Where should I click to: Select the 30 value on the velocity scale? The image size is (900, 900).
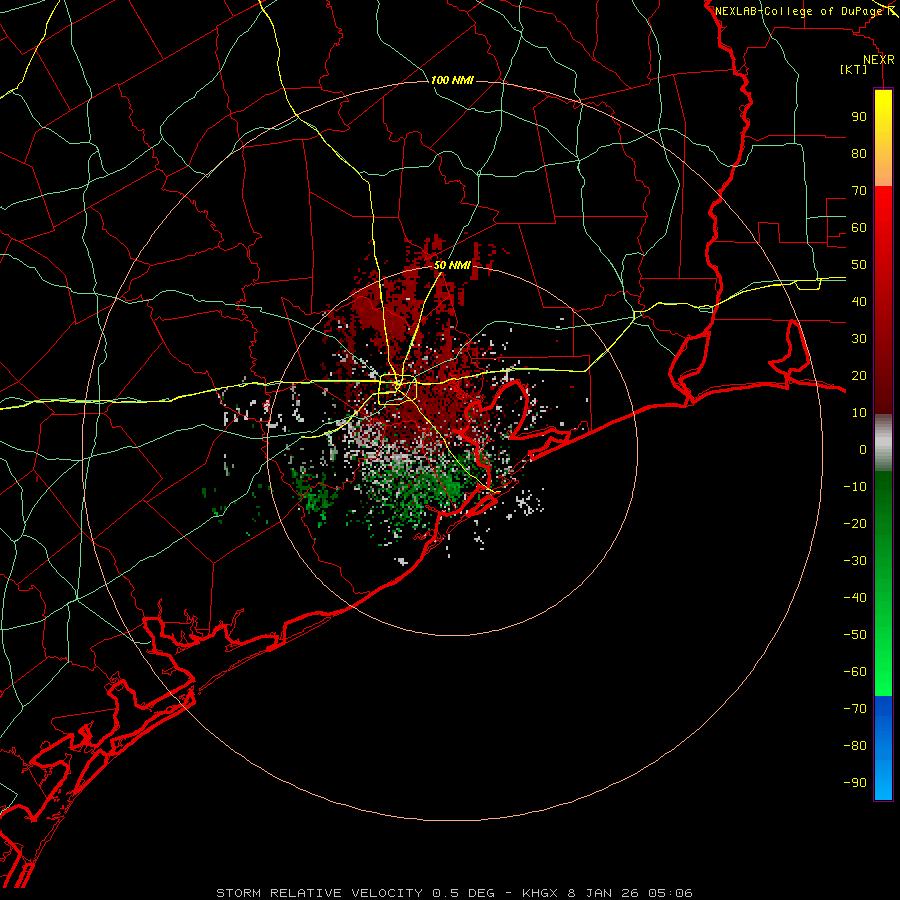click(859, 339)
